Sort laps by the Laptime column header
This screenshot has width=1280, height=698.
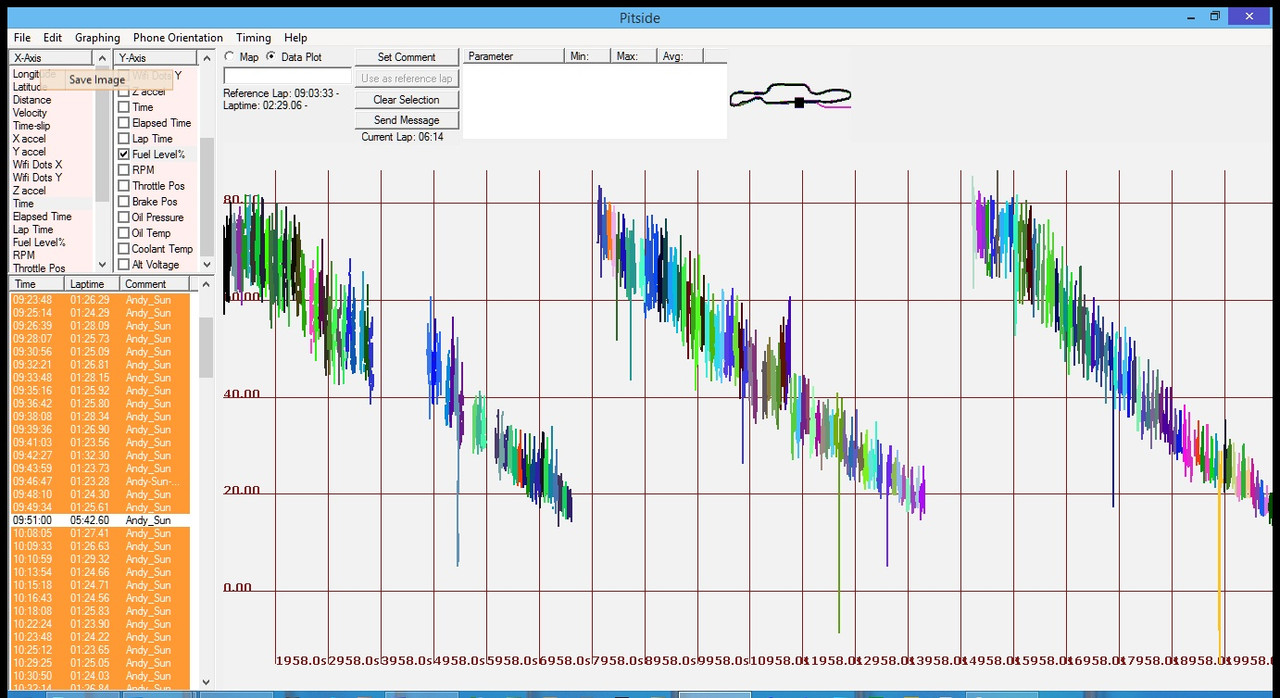[94, 285]
